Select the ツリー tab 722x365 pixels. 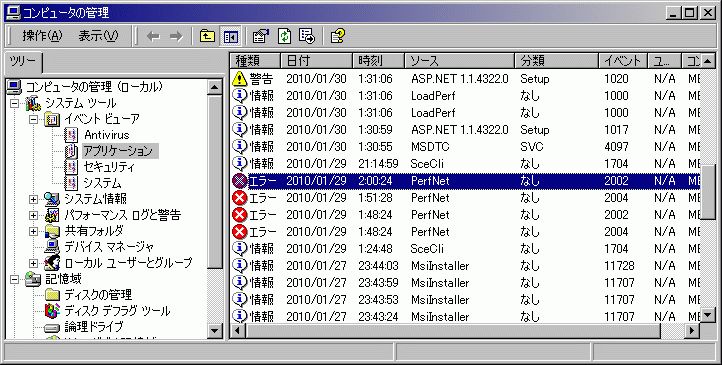(x=22, y=62)
